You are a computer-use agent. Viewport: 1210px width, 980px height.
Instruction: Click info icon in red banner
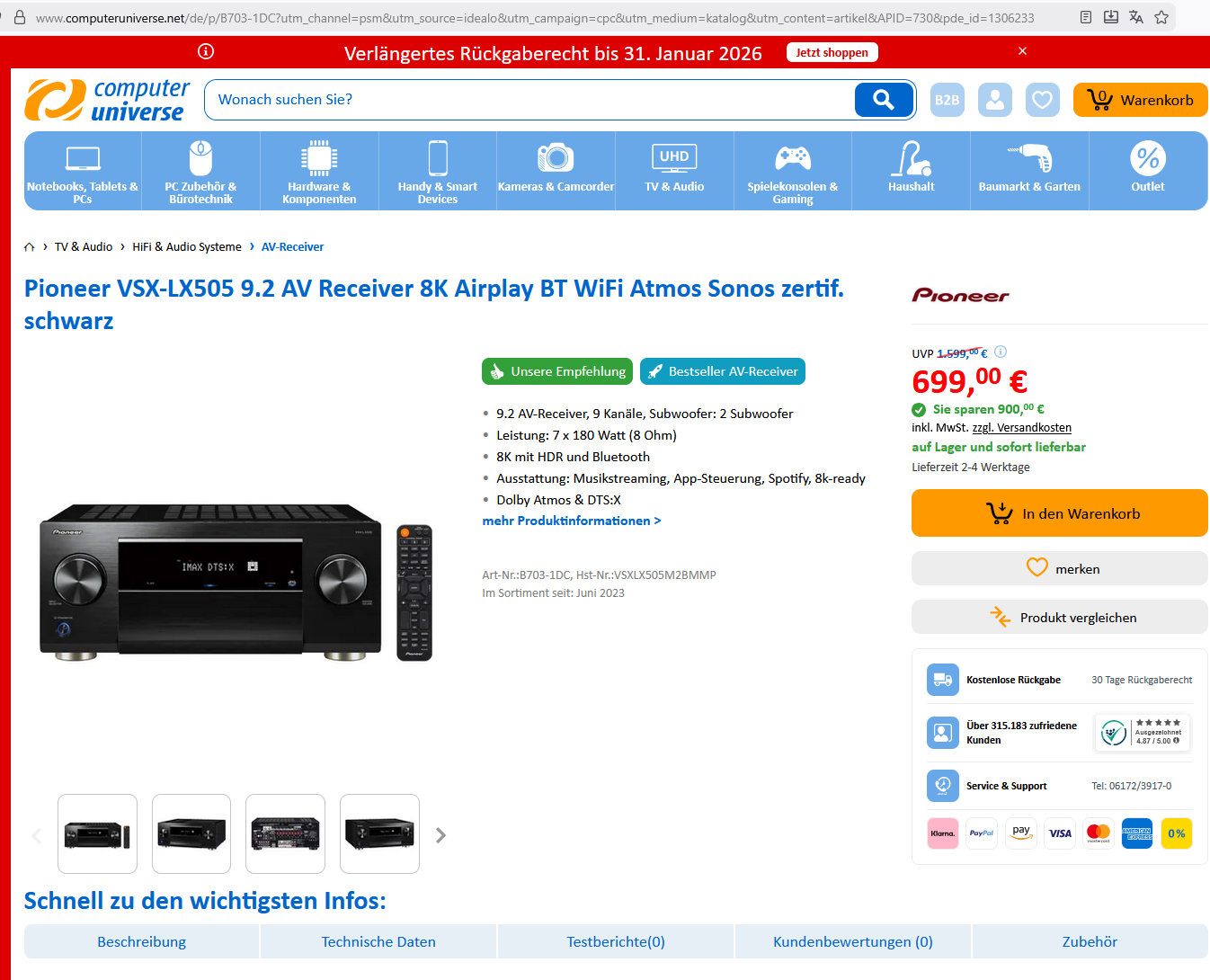206,51
